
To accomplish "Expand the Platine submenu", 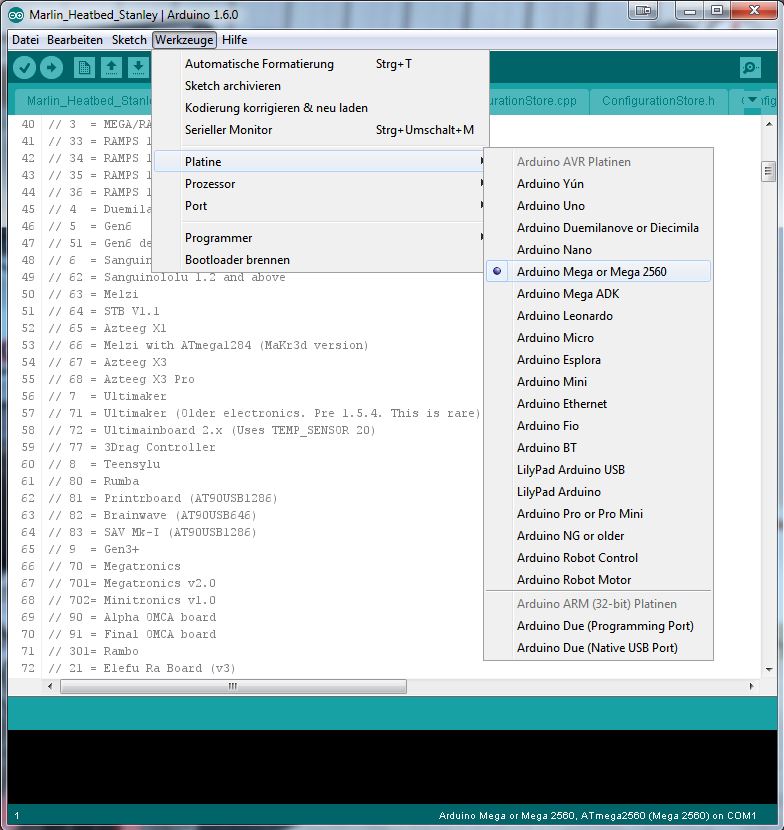I will coord(320,161).
